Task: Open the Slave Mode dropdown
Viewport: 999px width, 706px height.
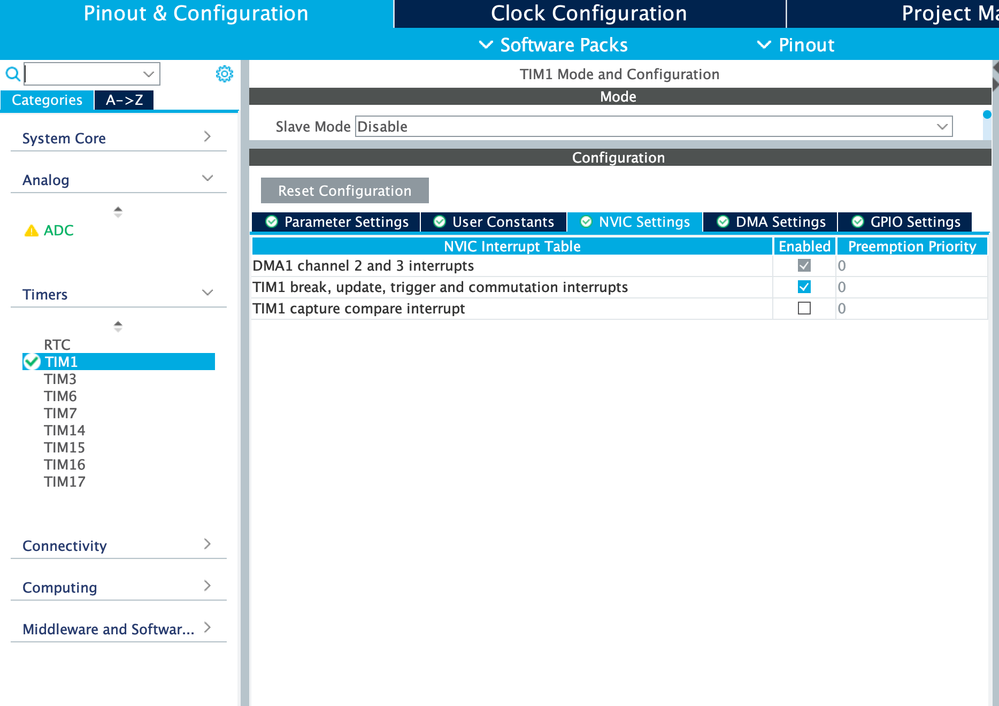Action: pos(941,126)
